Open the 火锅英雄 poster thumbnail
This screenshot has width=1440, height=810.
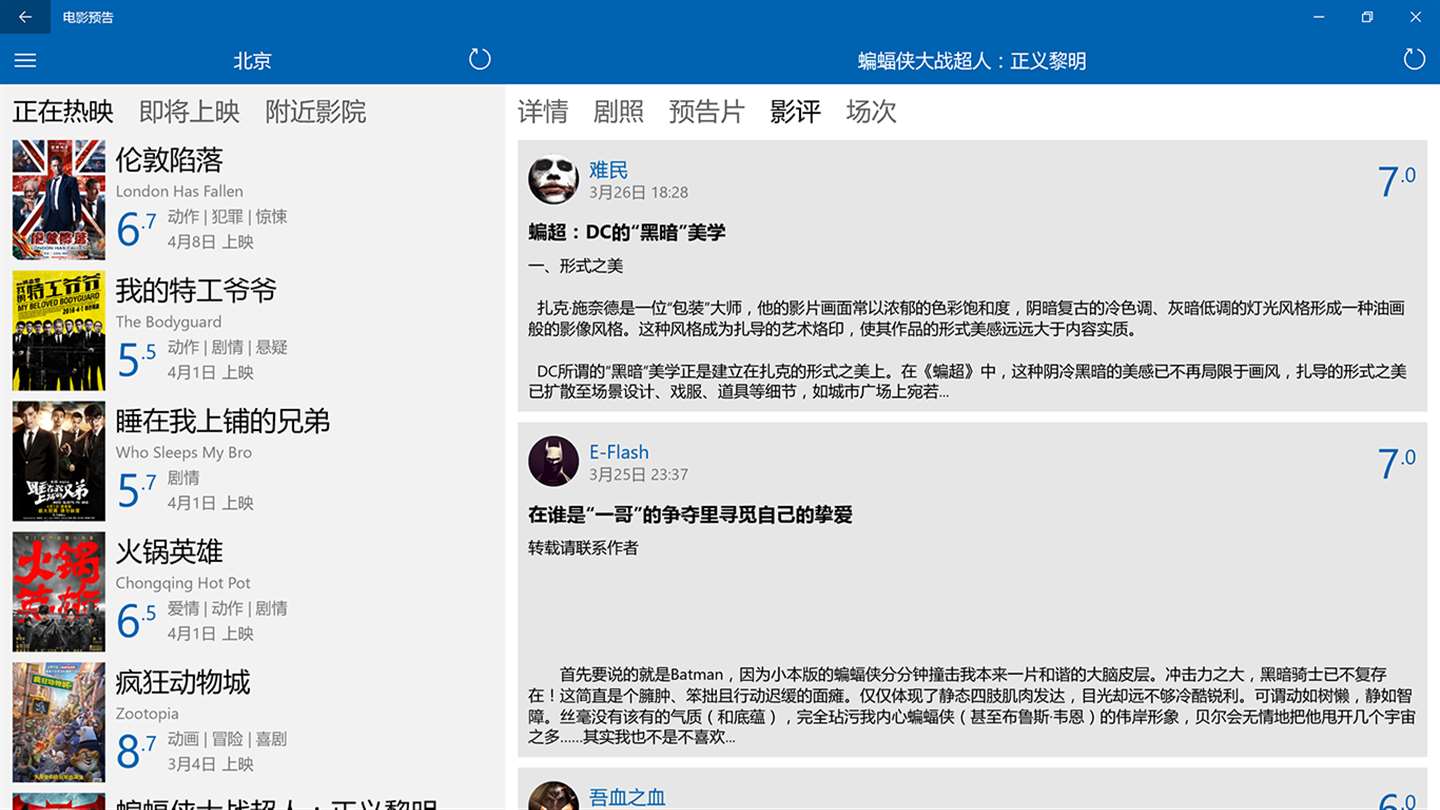(59, 592)
